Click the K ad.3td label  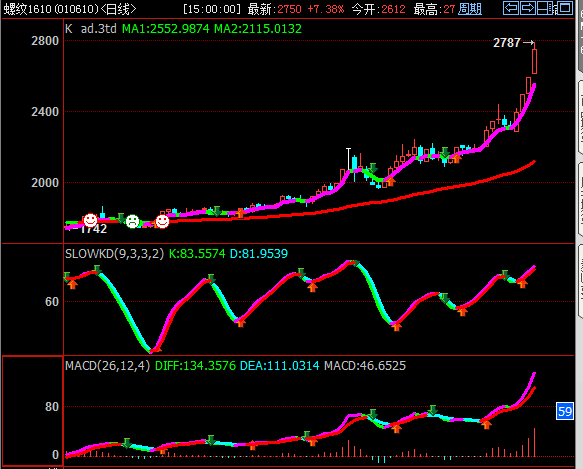(x=91, y=29)
